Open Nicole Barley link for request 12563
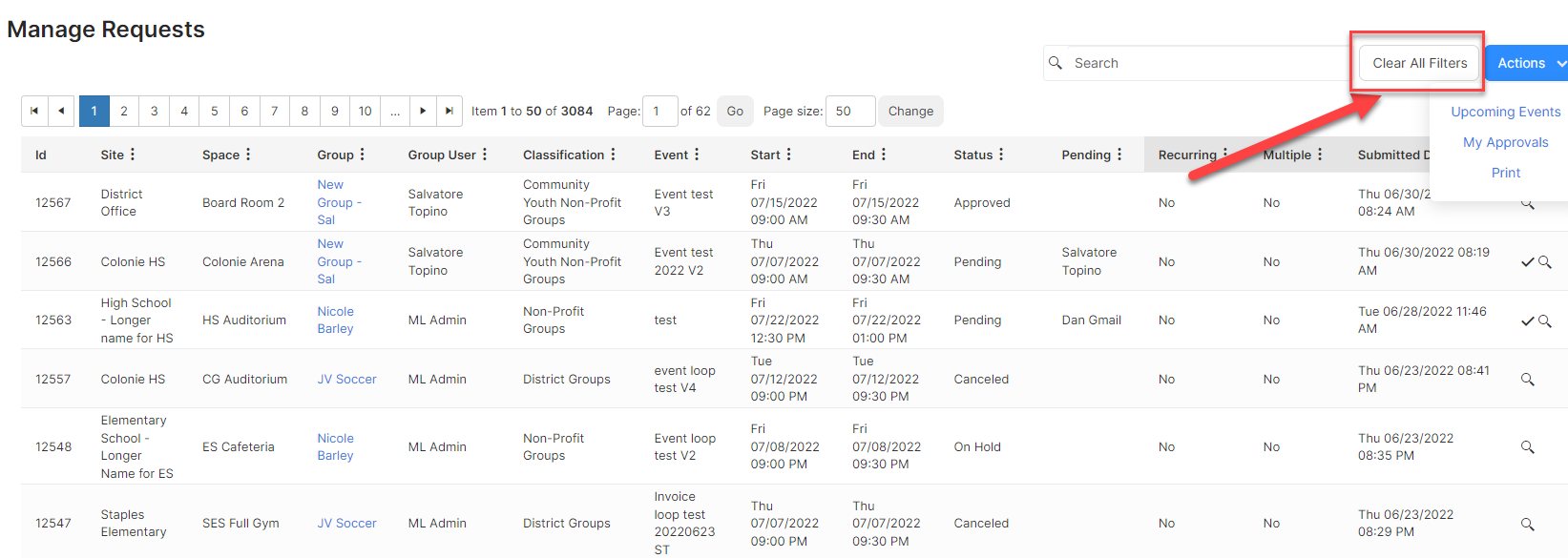Image resolution: width=1568 pixels, height=558 pixels. pos(336,320)
